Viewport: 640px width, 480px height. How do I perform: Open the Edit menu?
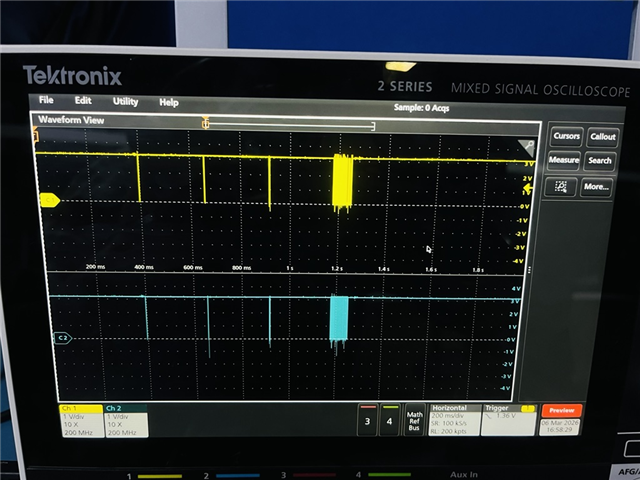(x=83, y=100)
